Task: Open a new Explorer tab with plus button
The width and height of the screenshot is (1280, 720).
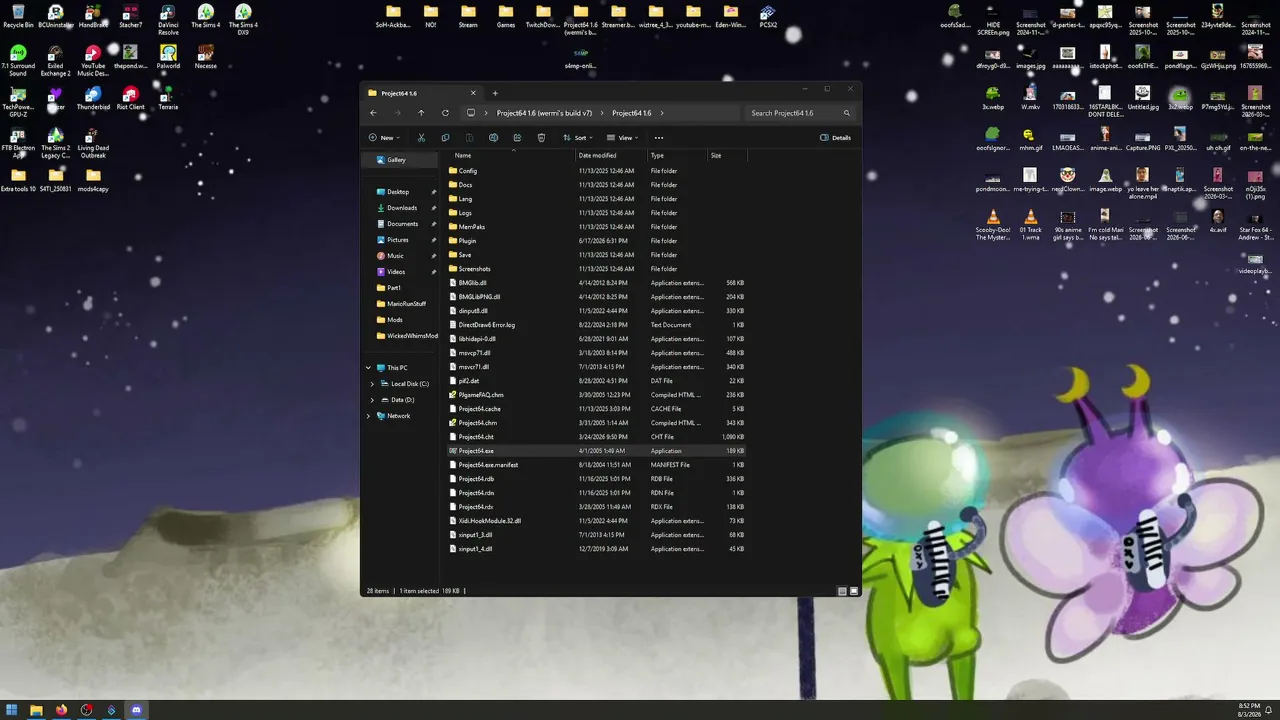Action: pos(495,93)
